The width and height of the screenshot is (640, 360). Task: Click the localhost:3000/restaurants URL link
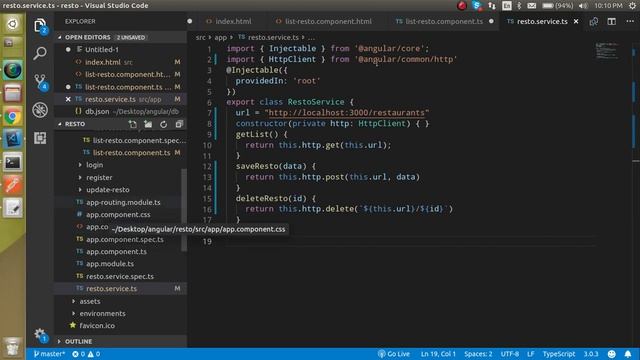(347, 113)
